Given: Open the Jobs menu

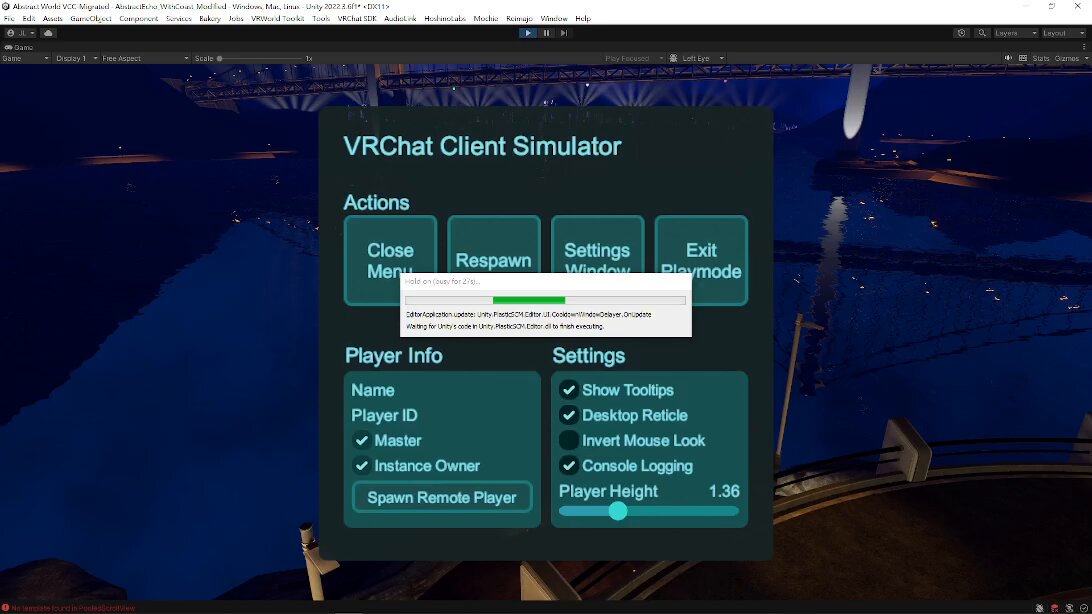Looking at the screenshot, I should (x=236, y=19).
